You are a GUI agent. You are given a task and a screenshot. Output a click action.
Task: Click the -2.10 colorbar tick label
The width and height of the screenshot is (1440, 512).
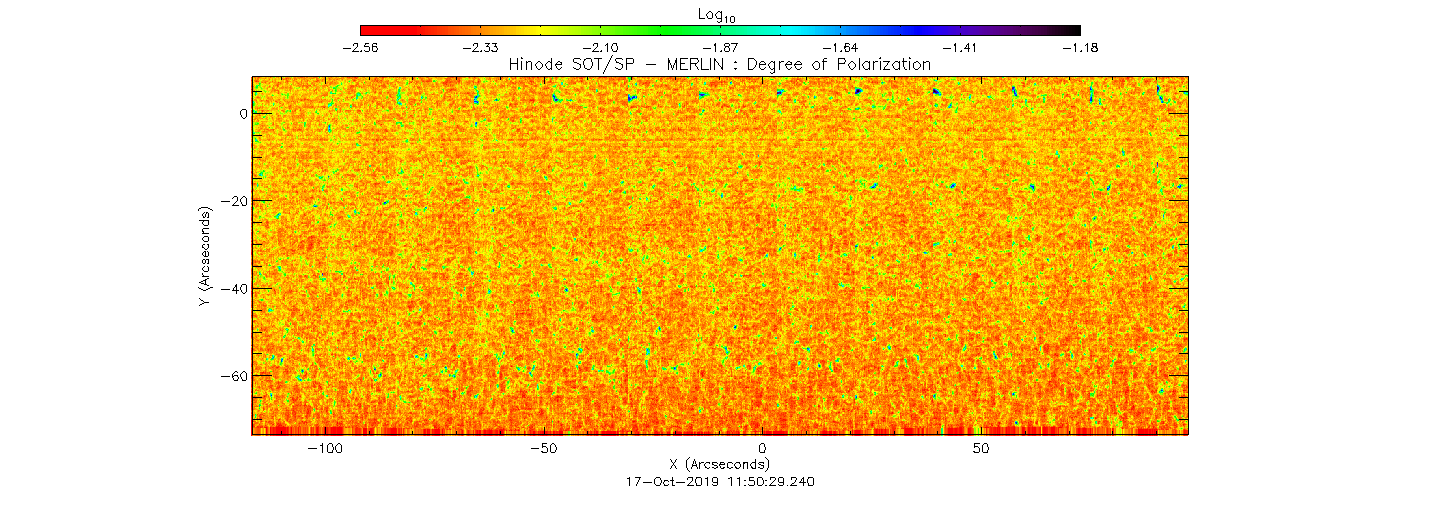coord(600,48)
